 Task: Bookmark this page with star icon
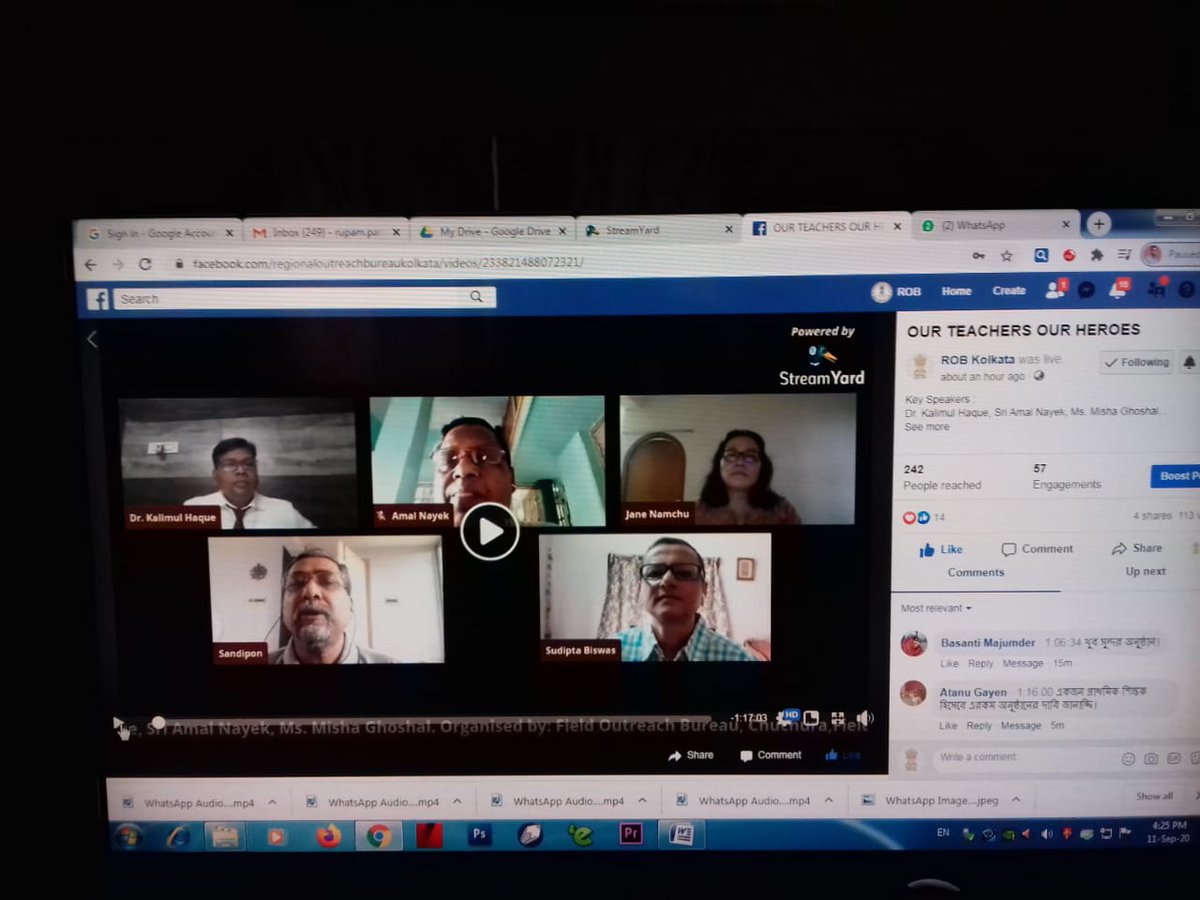click(1006, 256)
